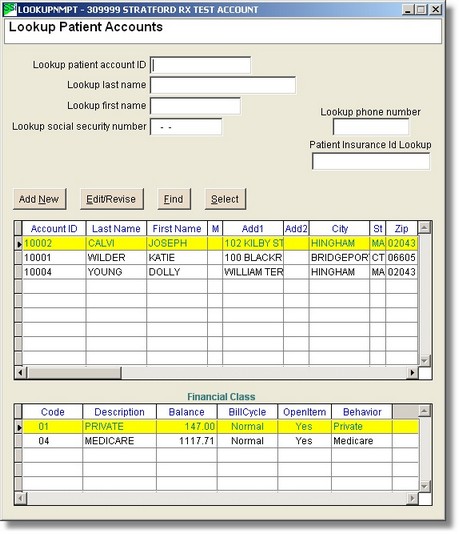459x534 pixels.
Task: Click the JOSEPH first name cell
Action: (177, 243)
